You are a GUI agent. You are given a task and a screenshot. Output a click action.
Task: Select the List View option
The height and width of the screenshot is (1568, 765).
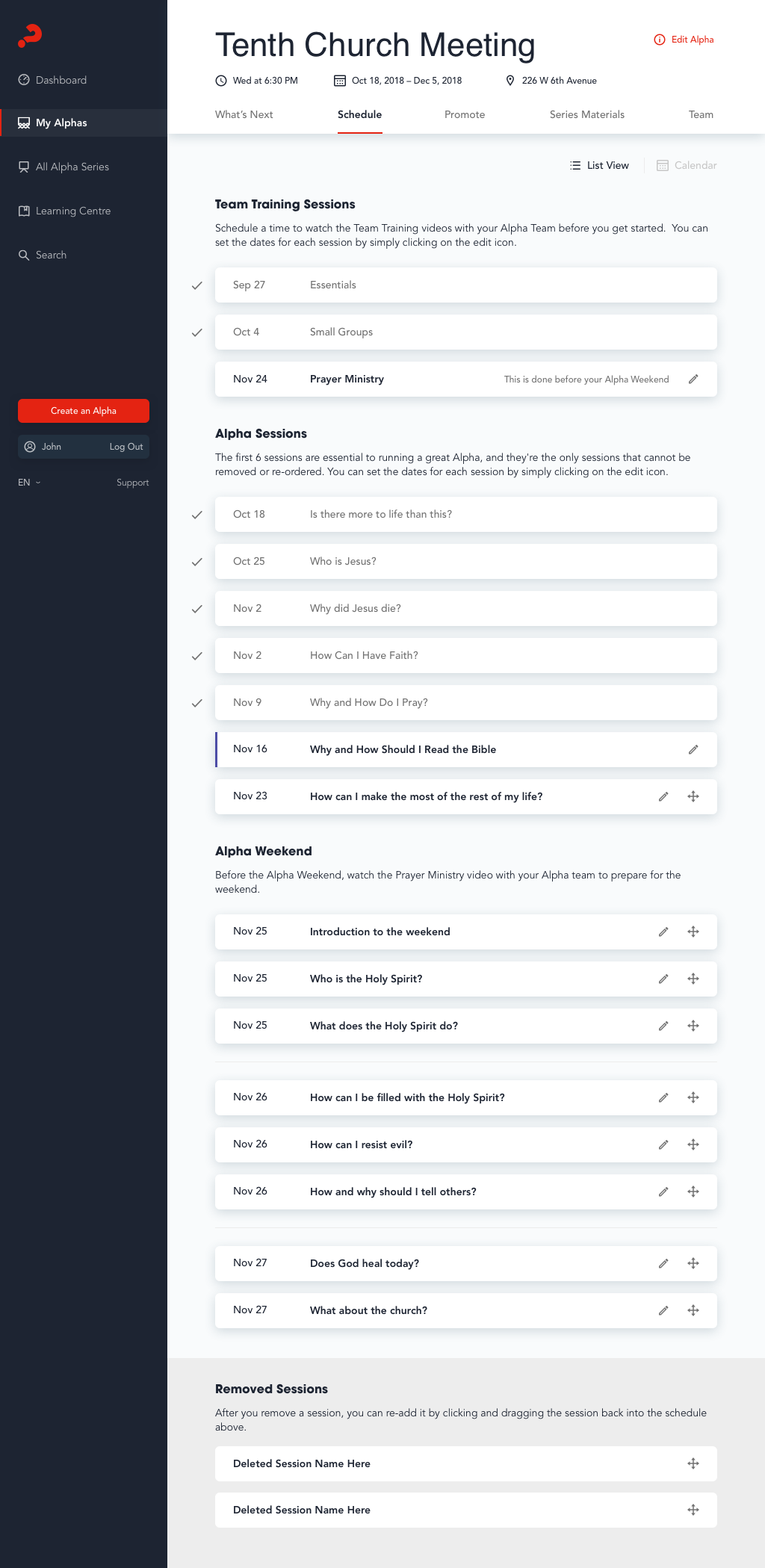tap(599, 166)
